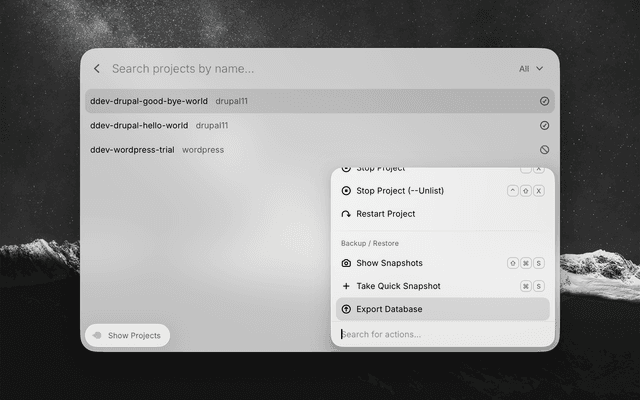
Task: Click the plus icon for Take Quick Snapshot
Action: point(346,286)
